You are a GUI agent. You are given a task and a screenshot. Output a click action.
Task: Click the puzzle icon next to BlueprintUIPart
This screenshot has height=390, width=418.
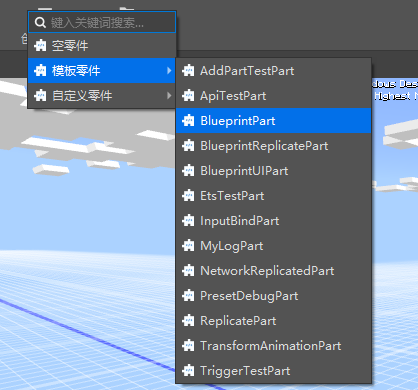pyautogui.click(x=188, y=171)
